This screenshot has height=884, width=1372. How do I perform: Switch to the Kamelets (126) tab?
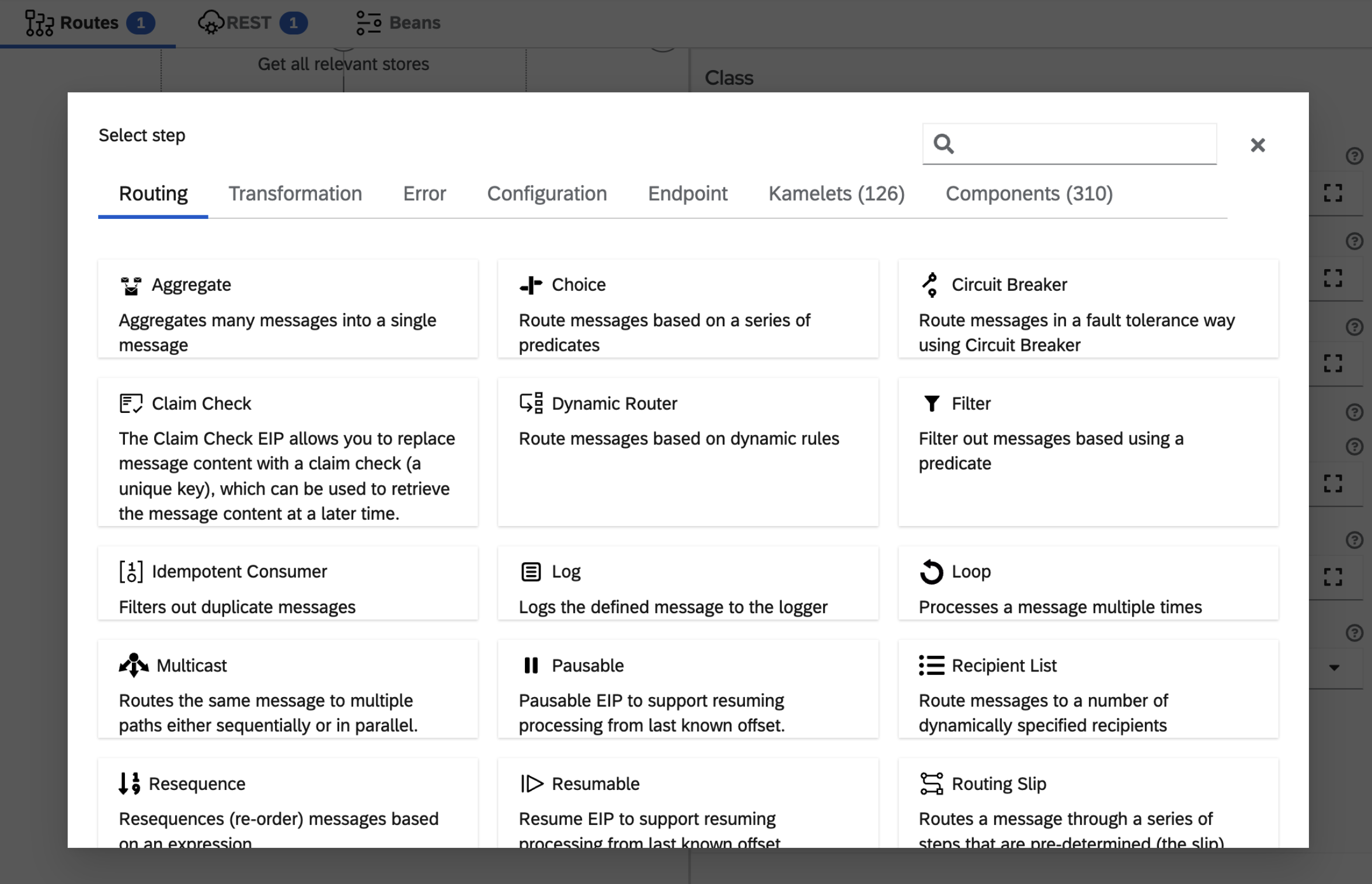(x=836, y=194)
